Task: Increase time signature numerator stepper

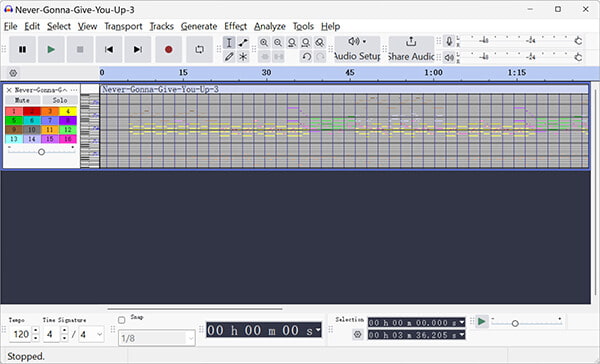Action: [65, 330]
